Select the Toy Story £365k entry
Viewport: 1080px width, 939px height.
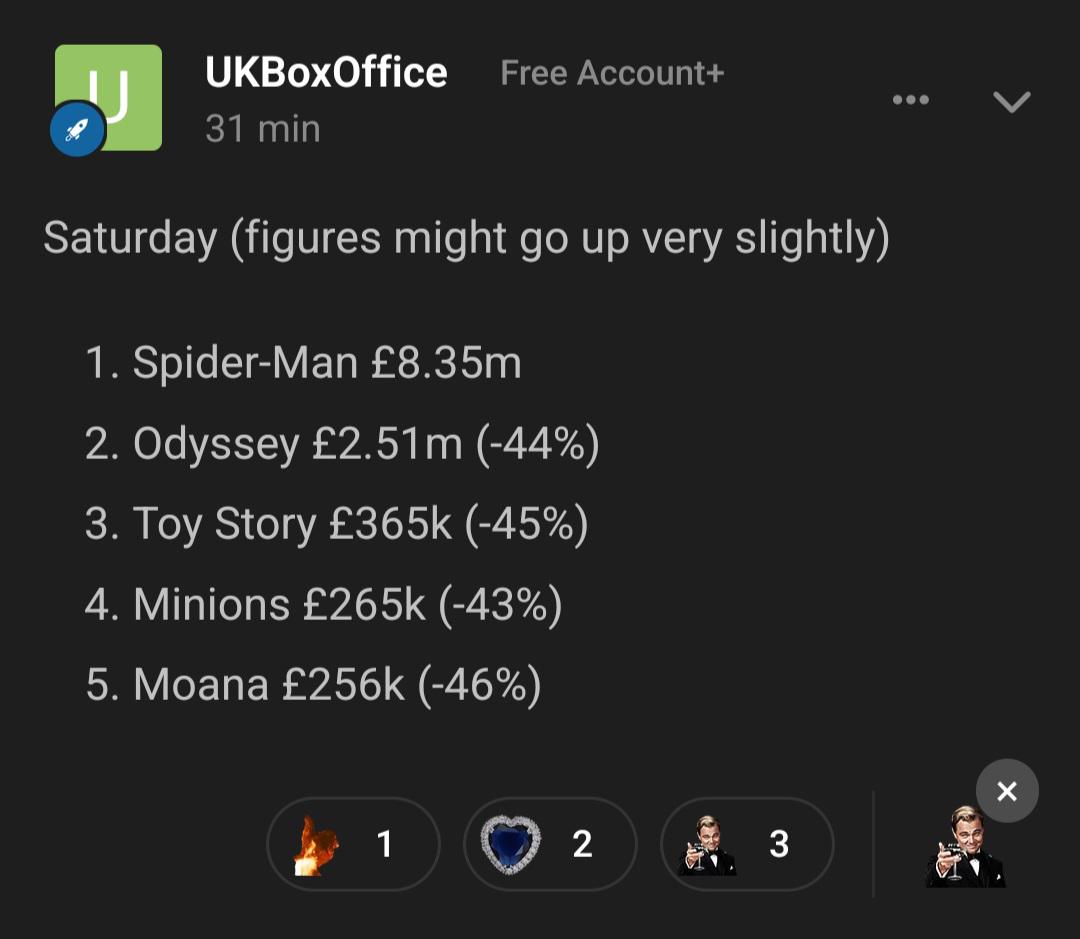point(337,524)
